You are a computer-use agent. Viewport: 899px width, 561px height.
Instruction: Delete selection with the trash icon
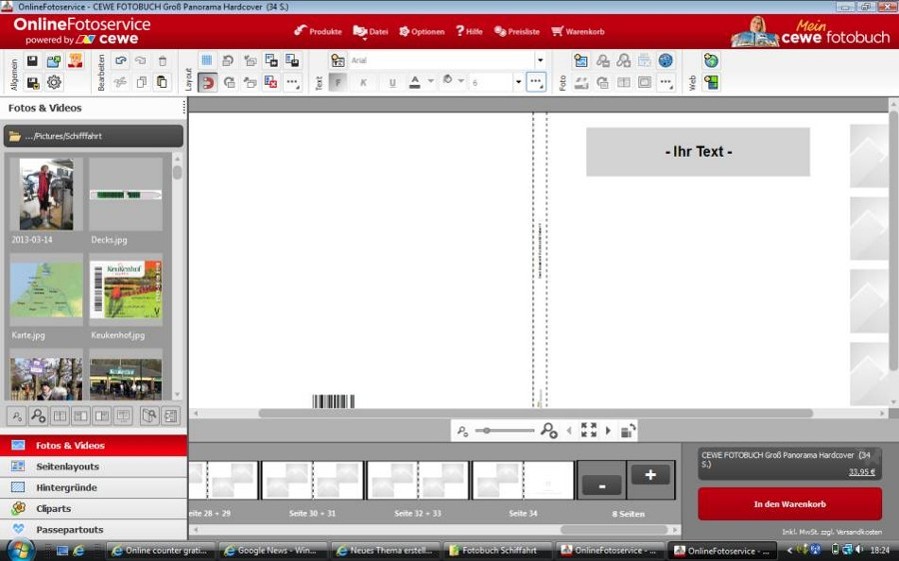162,61
